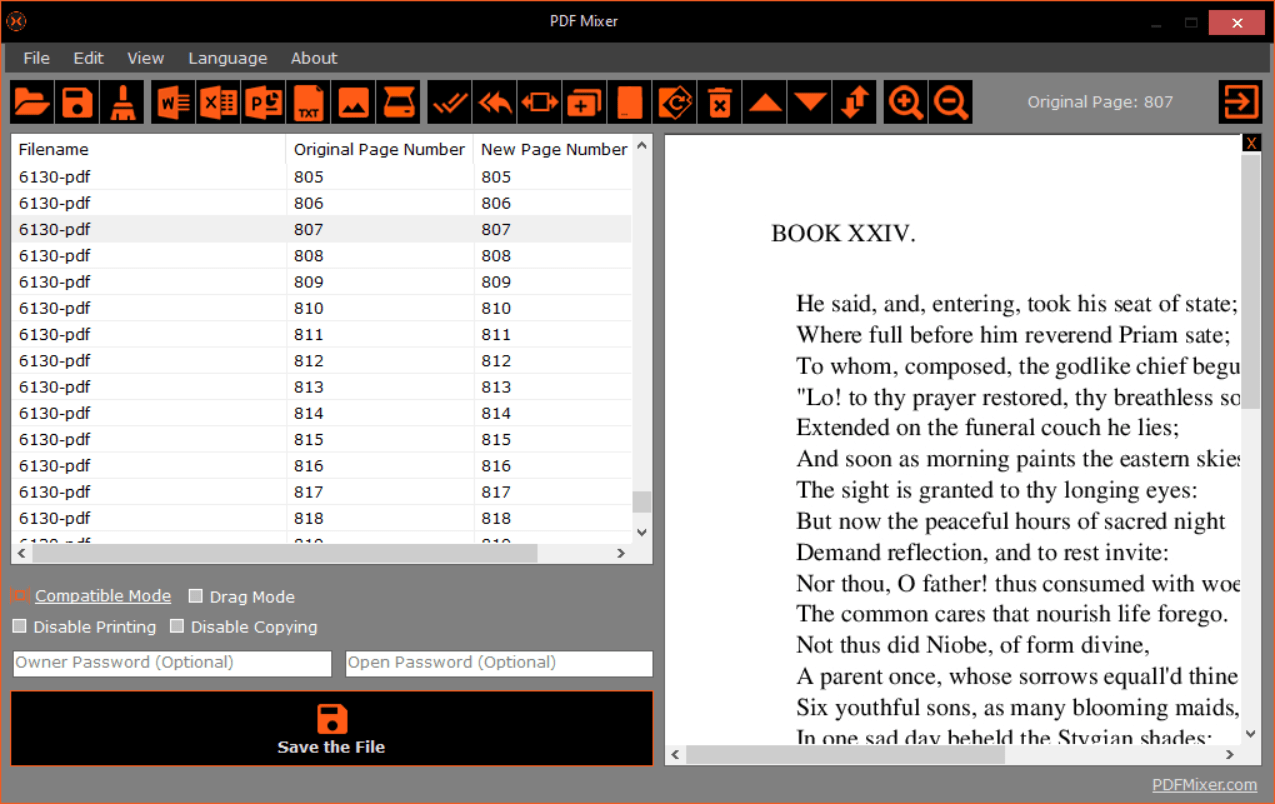This screenshot has height=804, width=1275.
Task: Click the exit door icon at toolbar right
Action: click(1240, 102)
